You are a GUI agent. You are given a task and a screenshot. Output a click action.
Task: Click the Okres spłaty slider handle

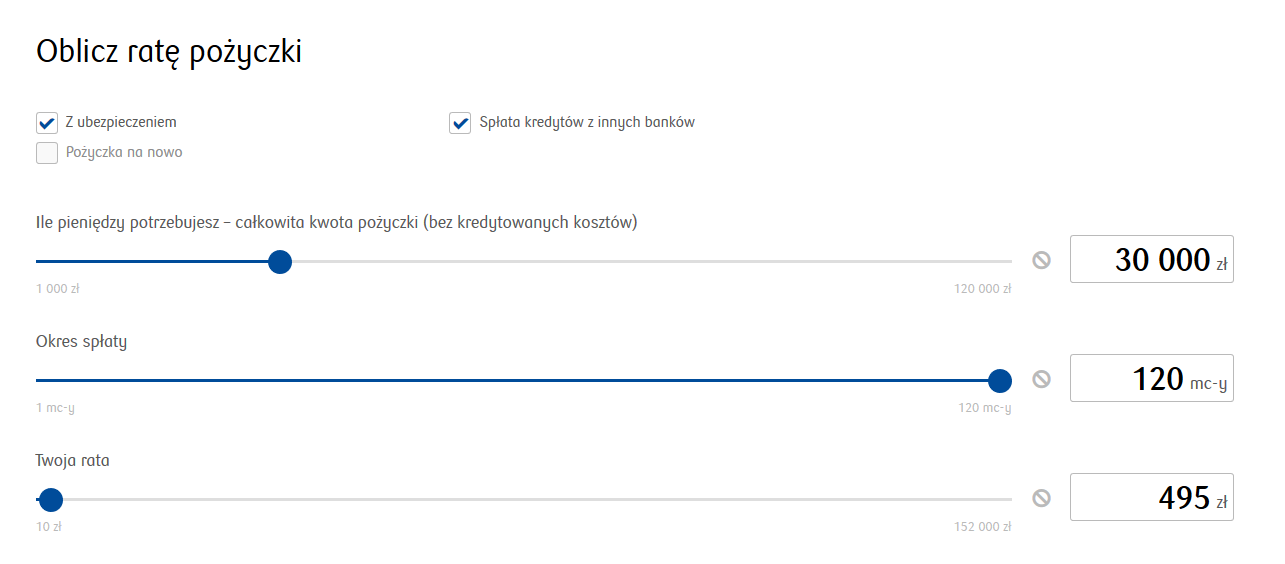tap(999, 381)
